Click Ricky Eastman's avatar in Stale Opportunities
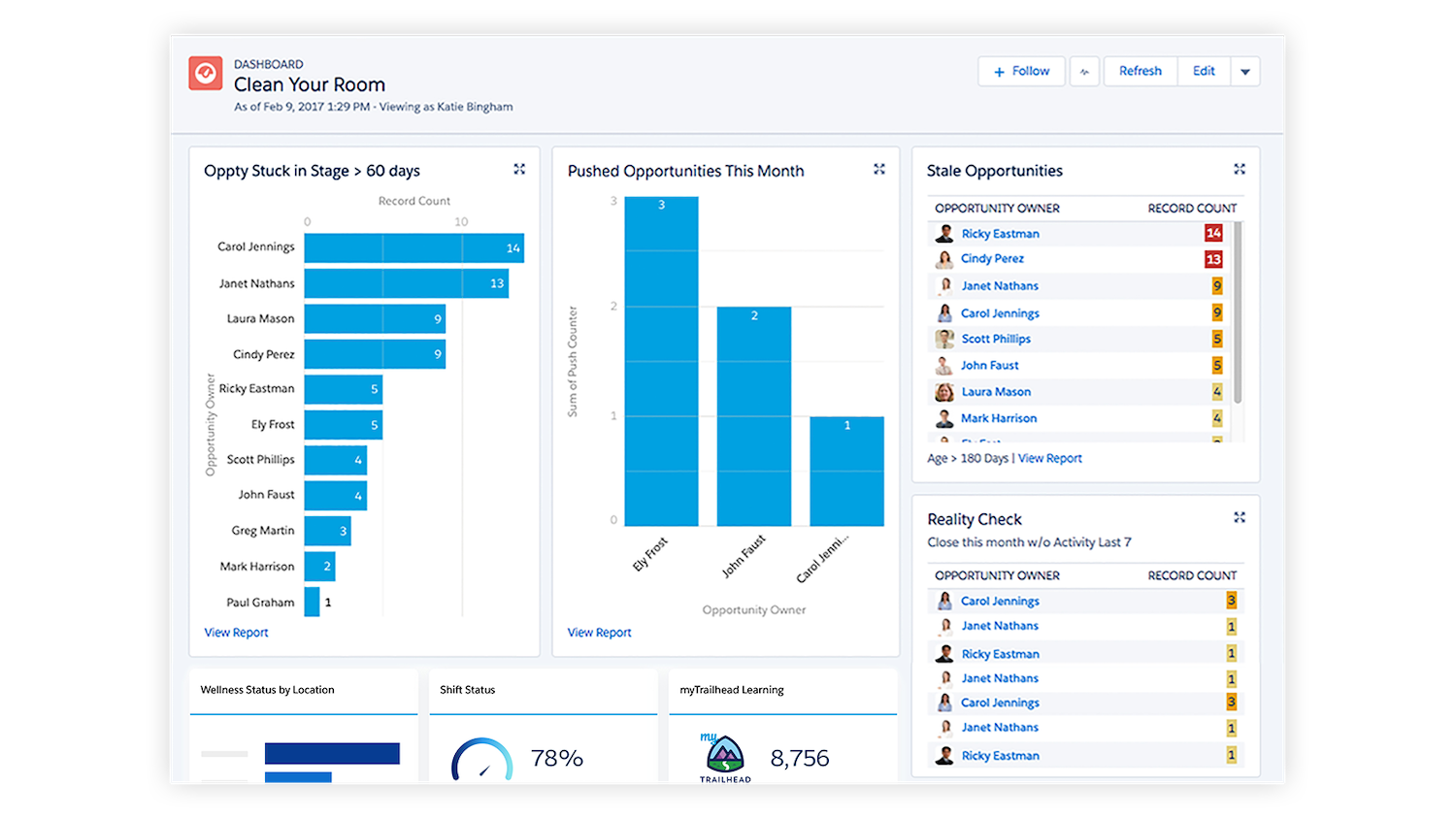This screenshot has width=1456, height=819. pos(943,233)
